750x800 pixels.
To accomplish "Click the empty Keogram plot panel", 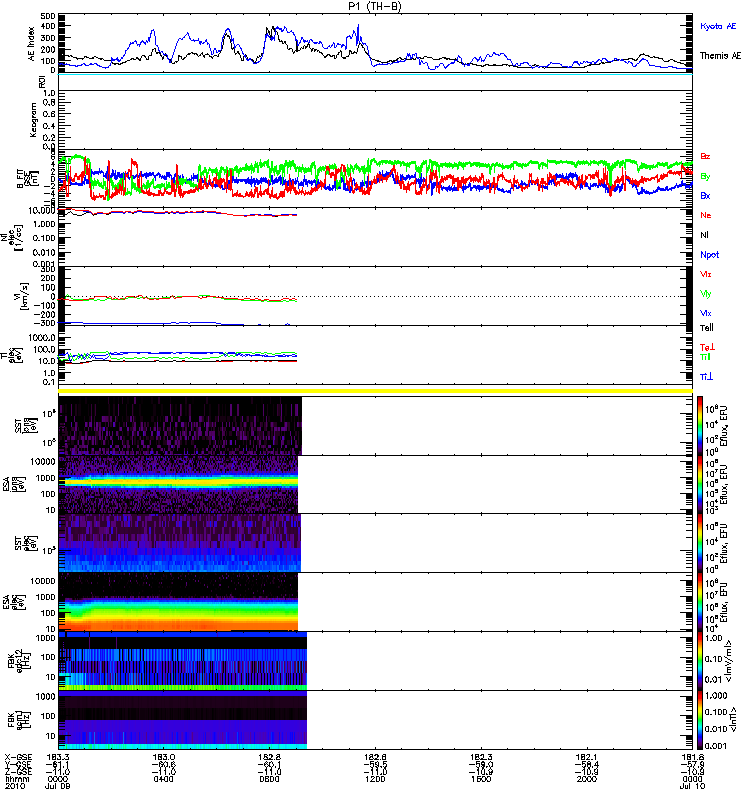I will (x=376, y=120).
